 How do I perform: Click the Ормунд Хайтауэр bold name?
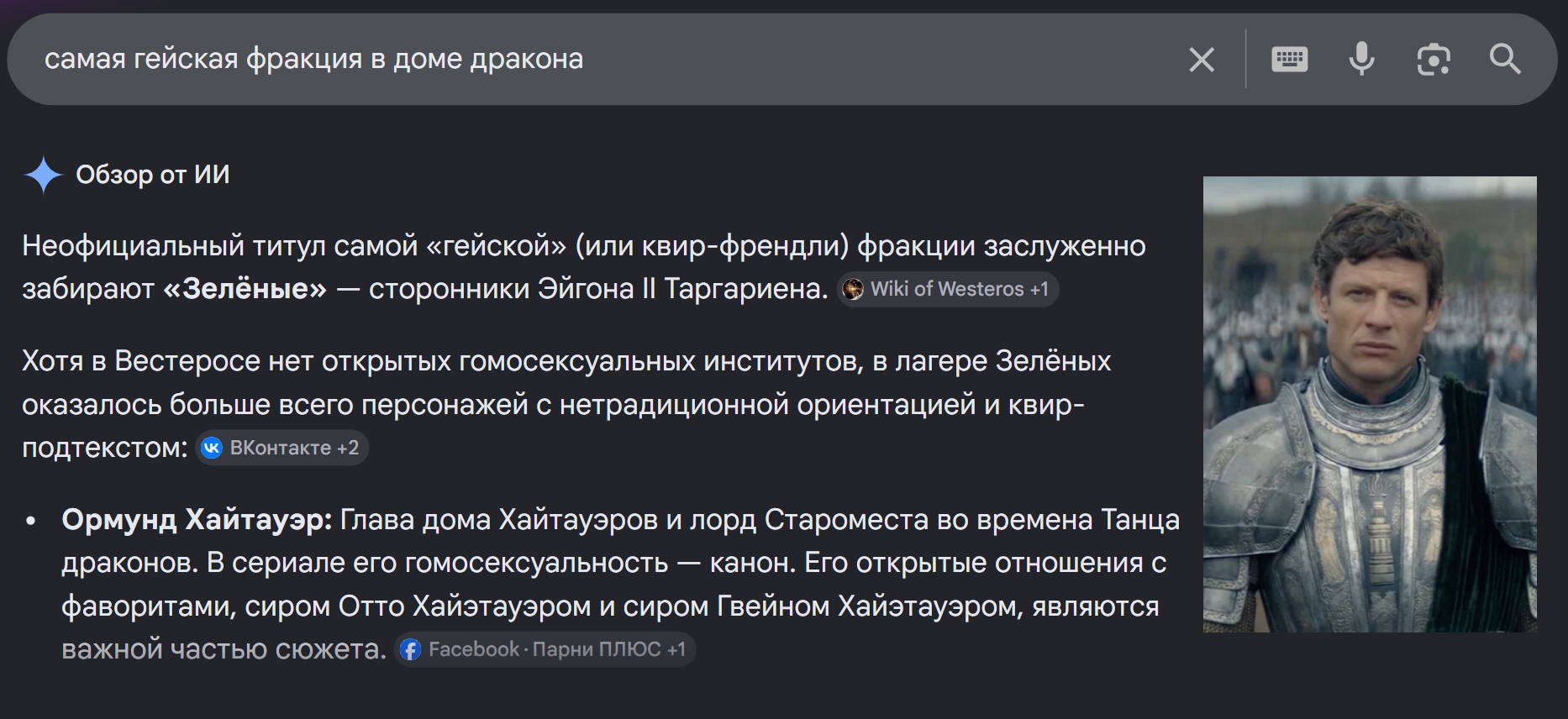tap(197, 520)
